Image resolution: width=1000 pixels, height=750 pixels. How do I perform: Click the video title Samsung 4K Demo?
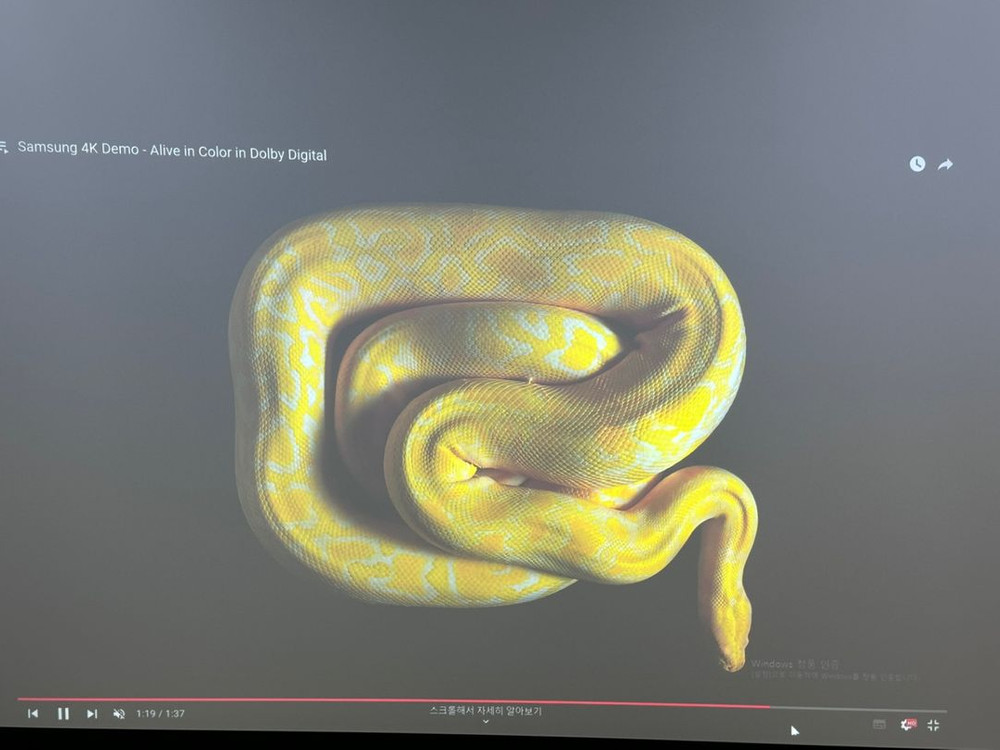[172, 151]
